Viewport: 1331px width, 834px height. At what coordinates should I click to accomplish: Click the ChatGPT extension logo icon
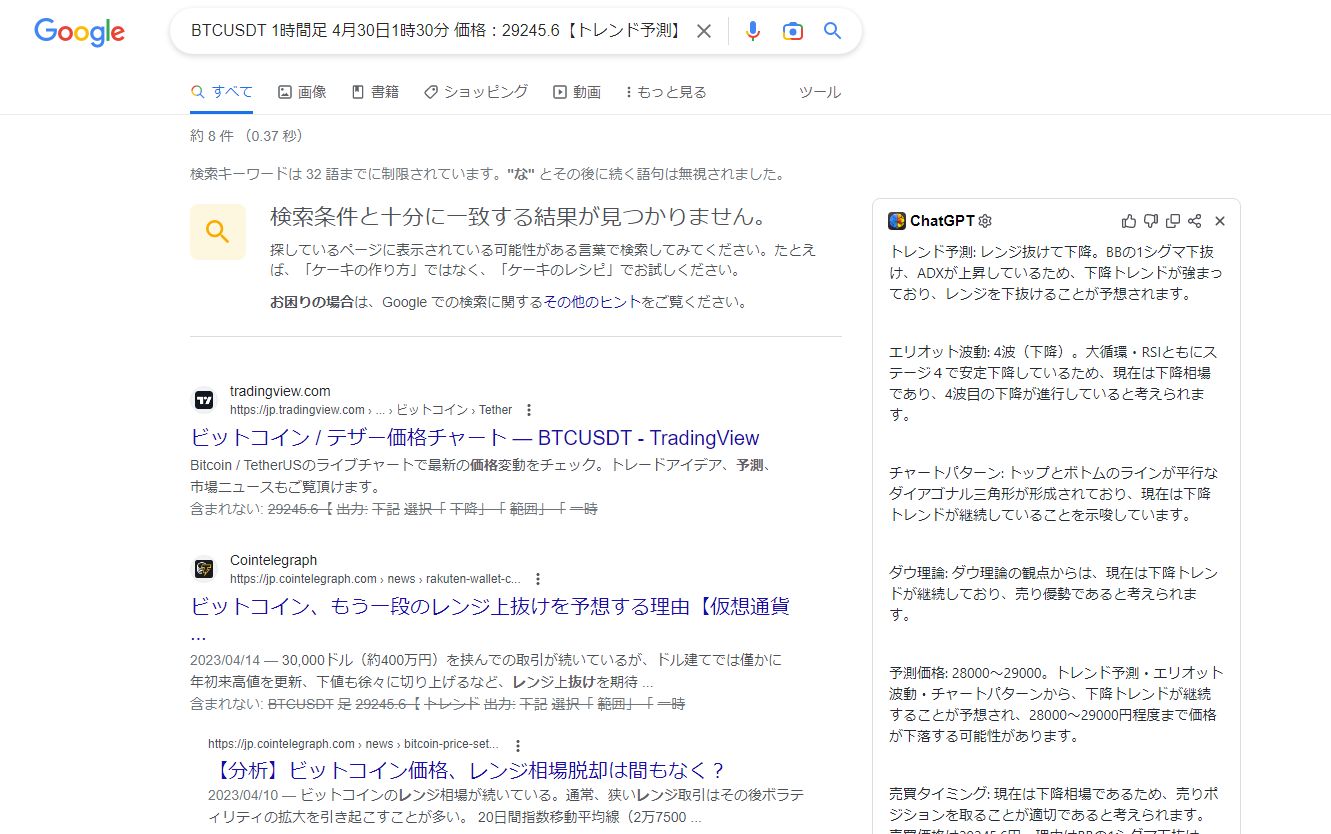pos(897,221)
